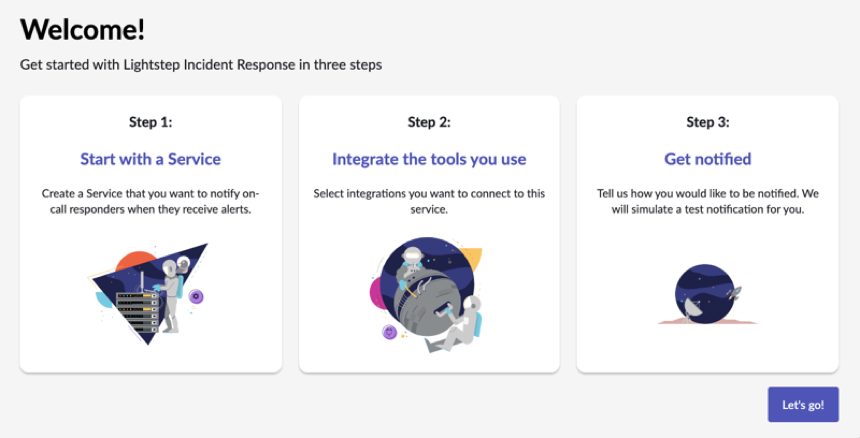Viewport: 860px width, 438px height.
Task: Click the Welcome! page title
Action: point(82,29)
